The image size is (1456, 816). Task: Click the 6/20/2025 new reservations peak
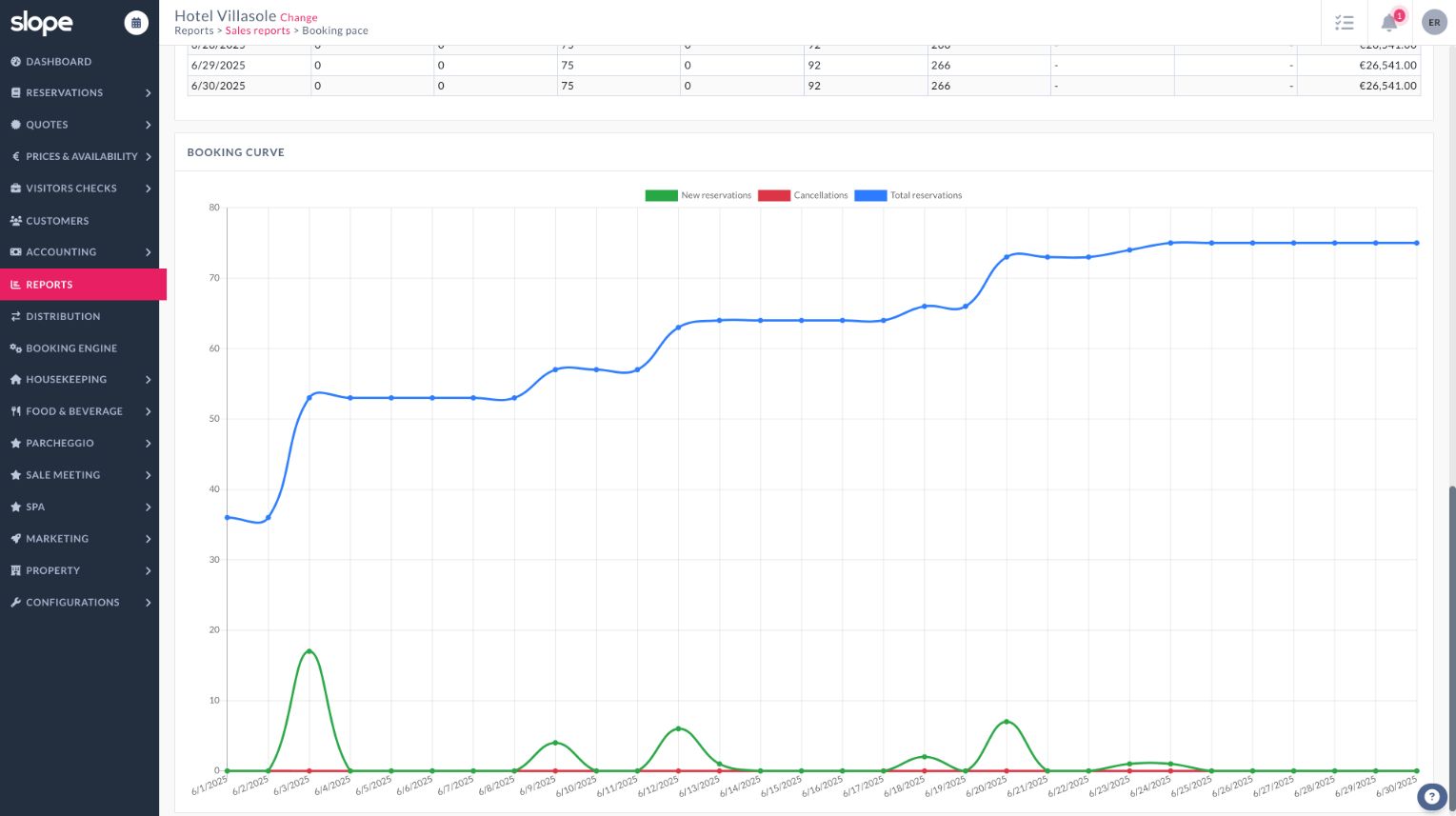coord(1007,722)
